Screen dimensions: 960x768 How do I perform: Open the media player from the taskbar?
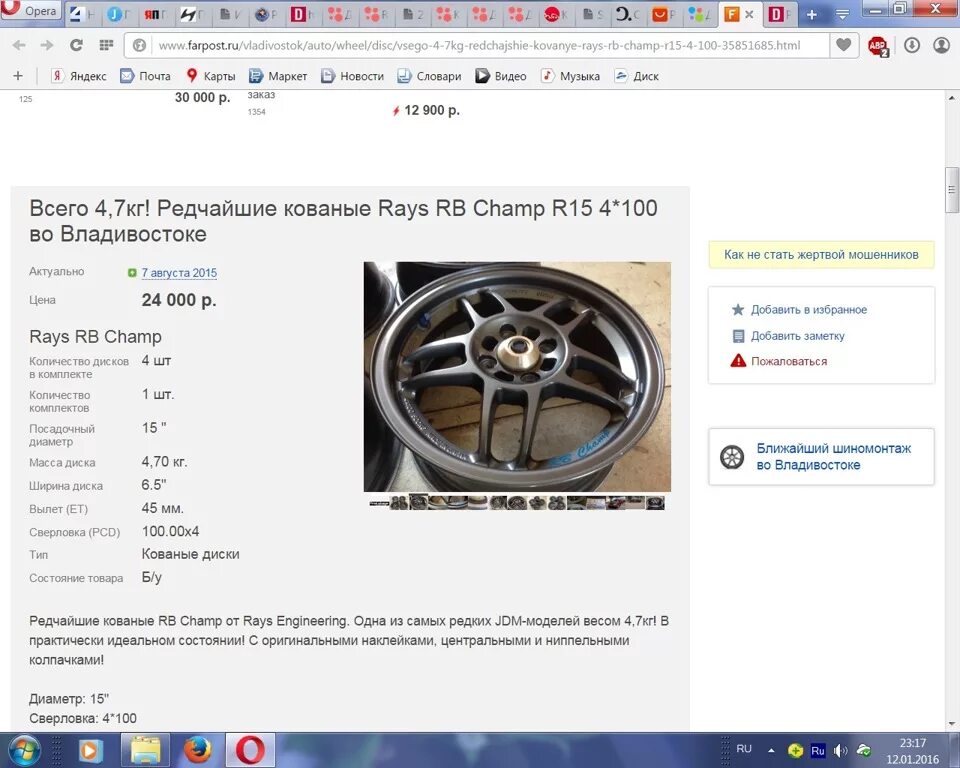(x=89, y=750)
